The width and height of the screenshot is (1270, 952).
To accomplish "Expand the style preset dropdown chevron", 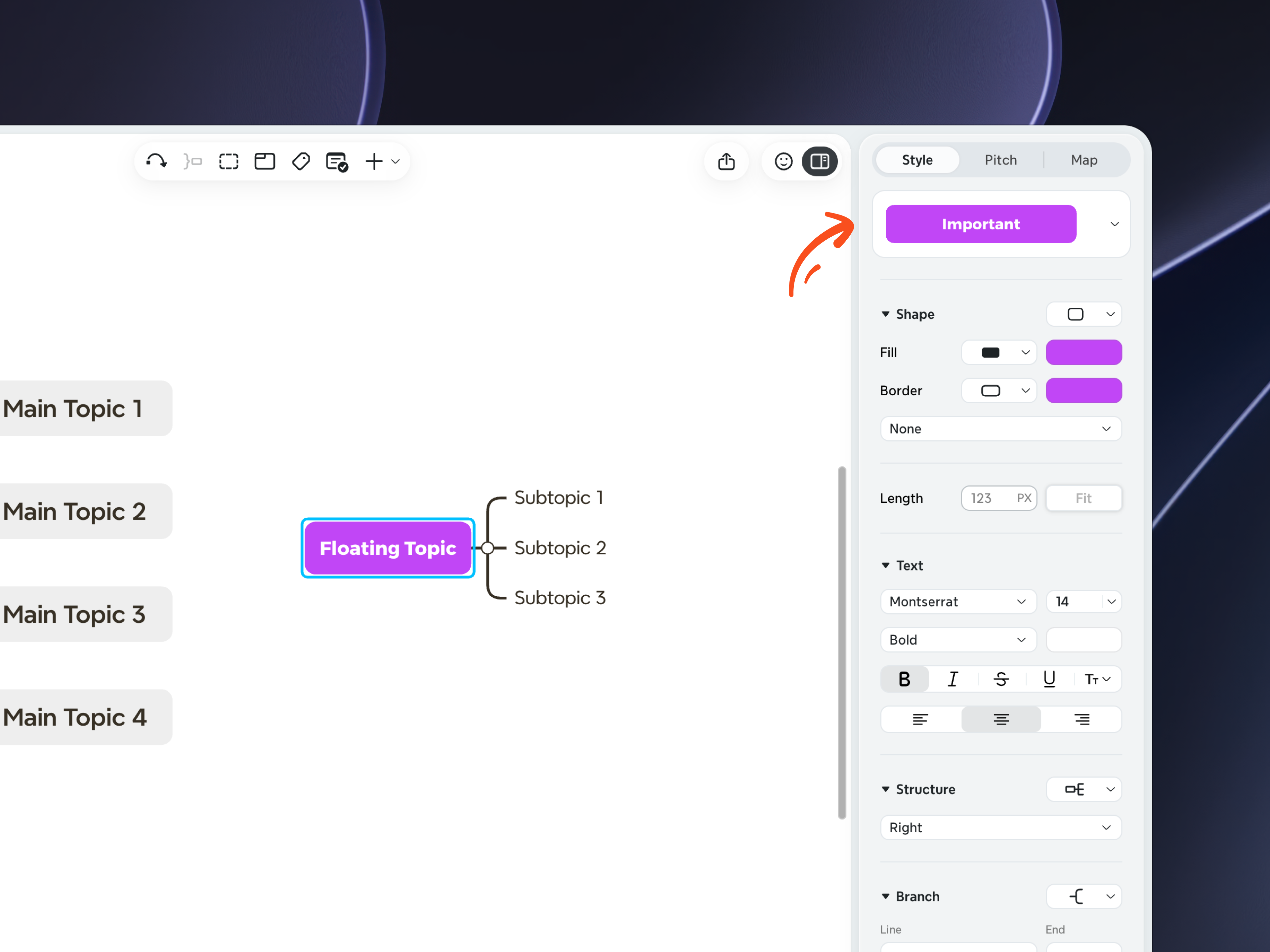I will point(1115,224).
